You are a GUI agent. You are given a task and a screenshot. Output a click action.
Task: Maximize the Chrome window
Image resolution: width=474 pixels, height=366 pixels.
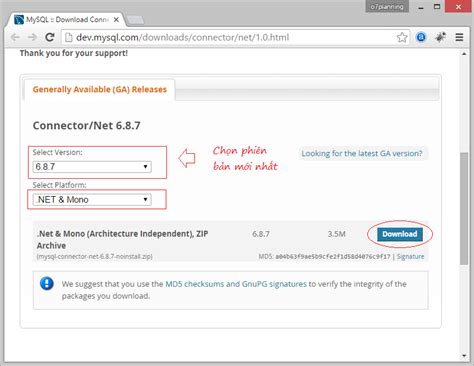(x=437, y=7)
